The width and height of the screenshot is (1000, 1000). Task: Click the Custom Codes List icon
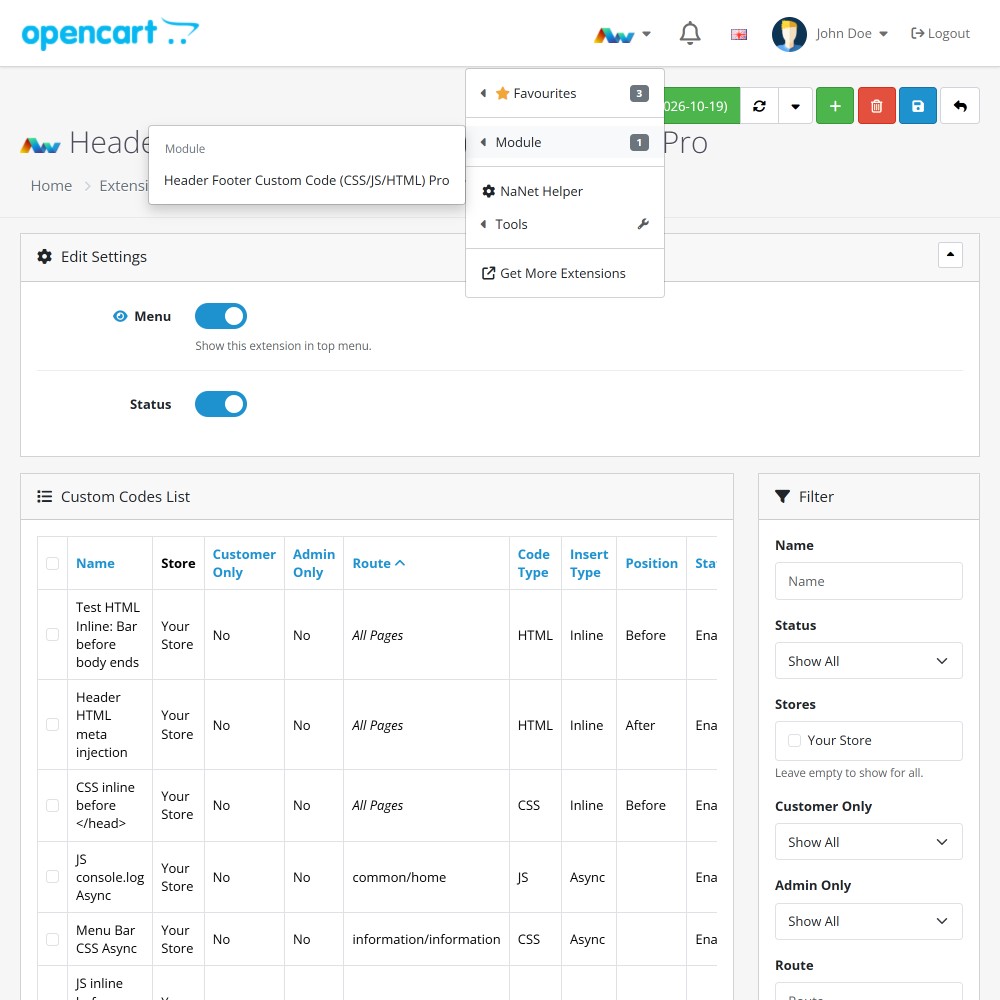click(x=44, y=497)
